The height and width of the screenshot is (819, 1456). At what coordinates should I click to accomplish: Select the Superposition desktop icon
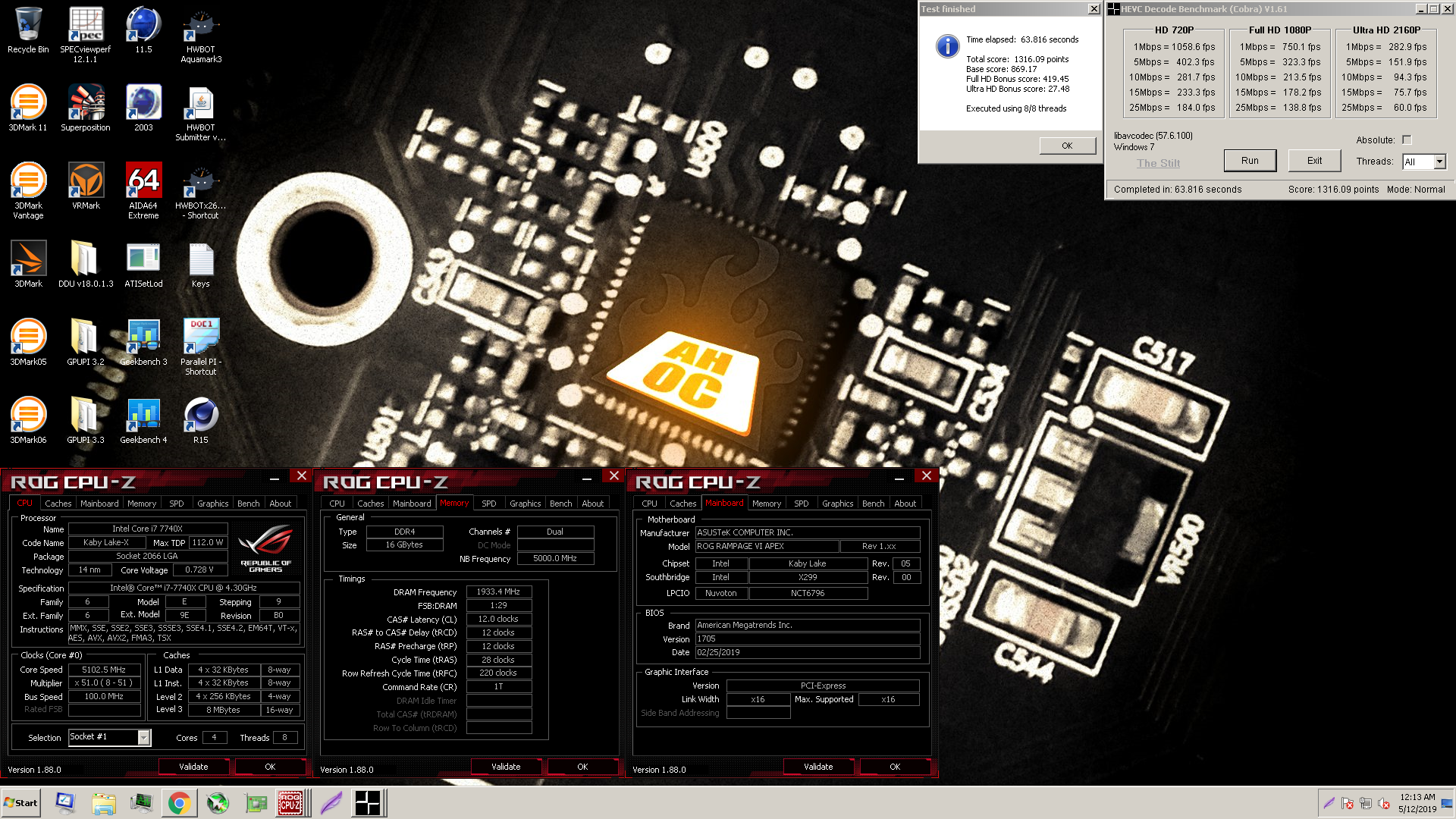tap(86, 108)
